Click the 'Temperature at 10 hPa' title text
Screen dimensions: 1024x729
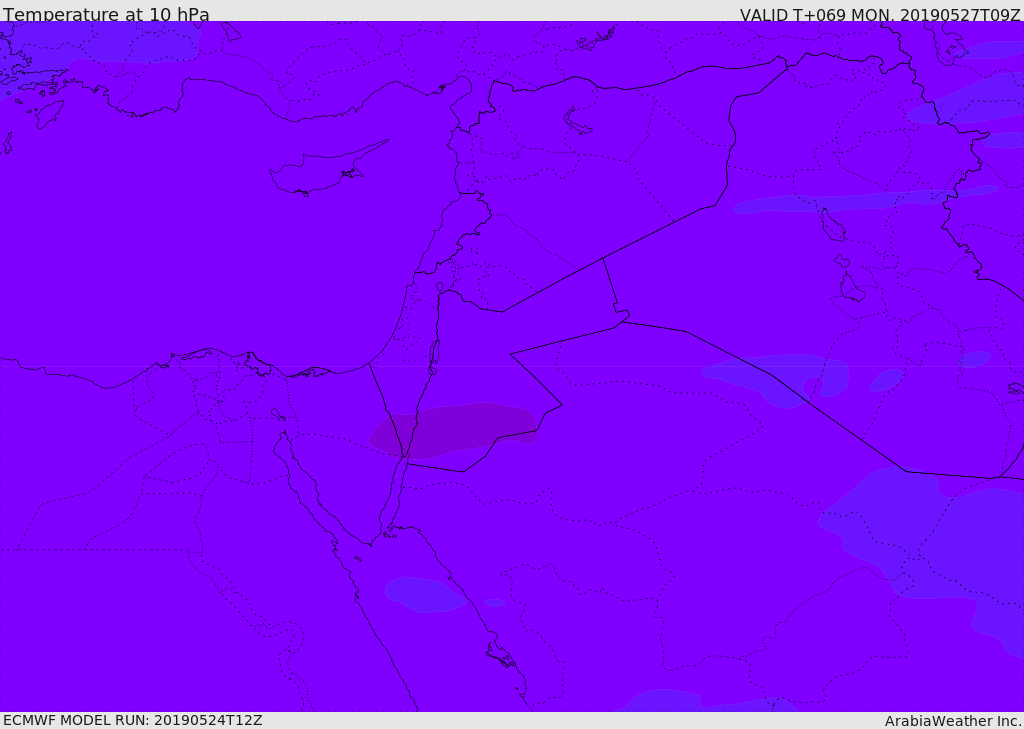click(x=106, y=14)
